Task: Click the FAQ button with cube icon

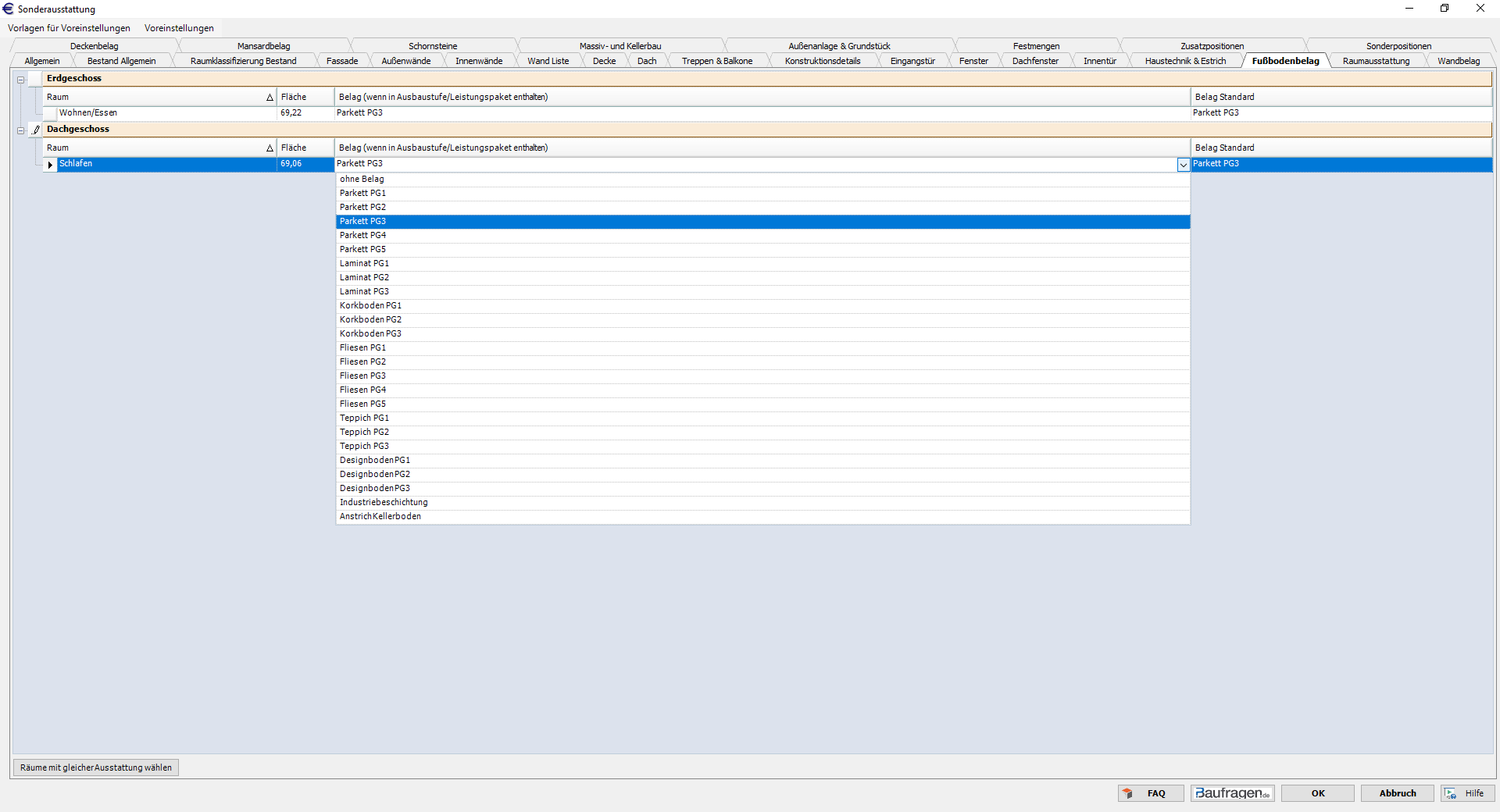Action: tap(1150, 793)
